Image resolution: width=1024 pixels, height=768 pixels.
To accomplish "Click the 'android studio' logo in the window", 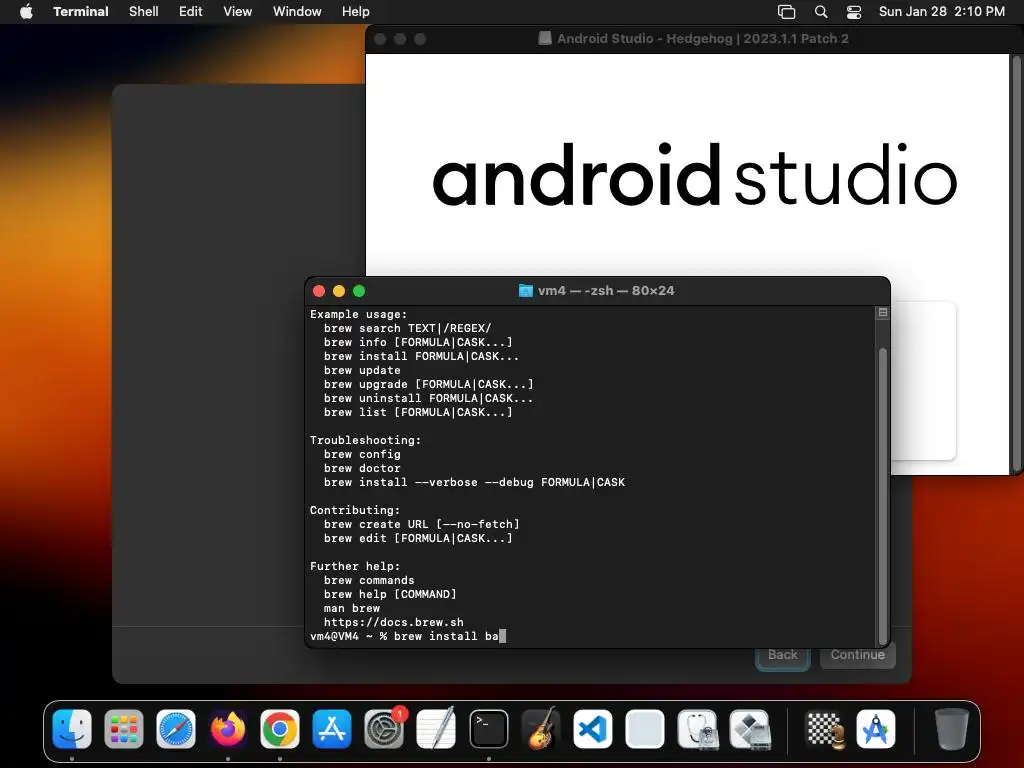I will 695,175.
